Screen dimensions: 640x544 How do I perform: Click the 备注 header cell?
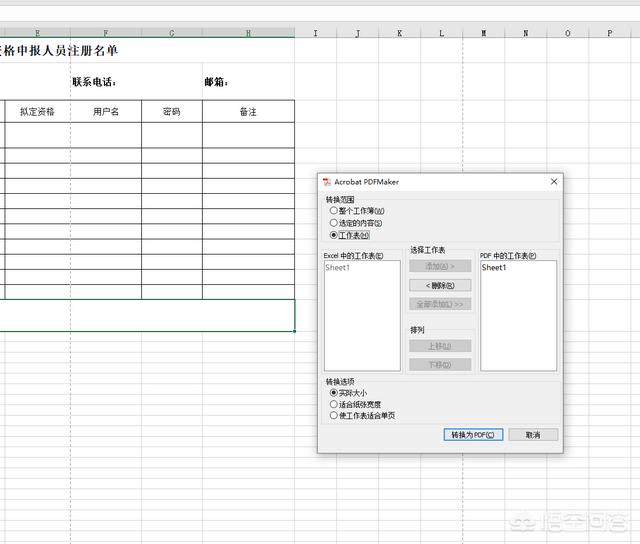tap(248, 111)
